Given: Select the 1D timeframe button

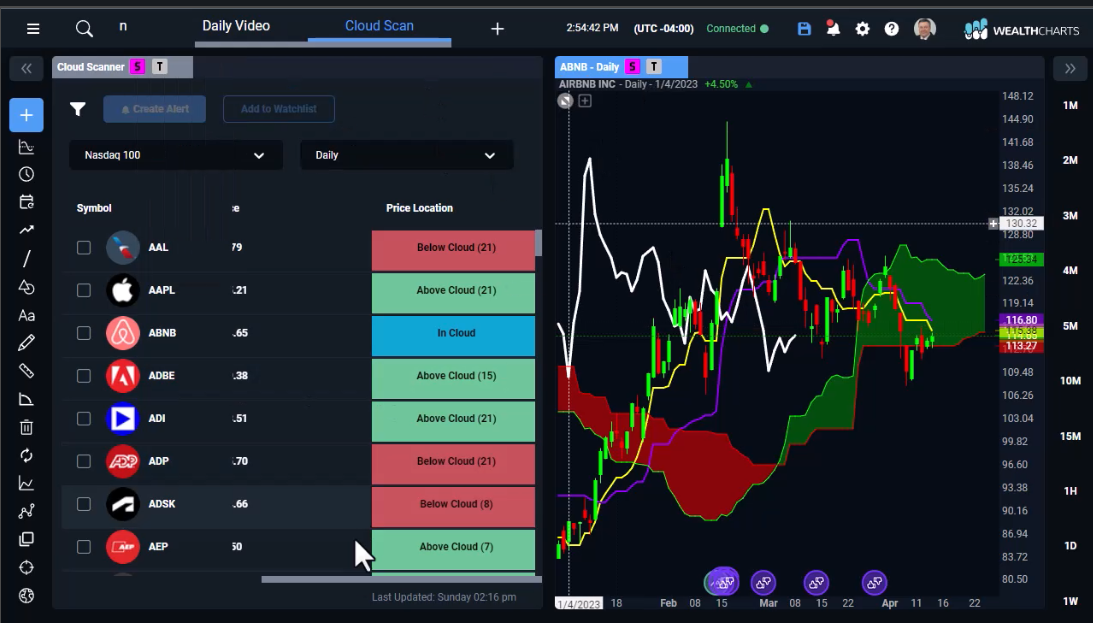Looking at the screenshot, I should 1070,546.
